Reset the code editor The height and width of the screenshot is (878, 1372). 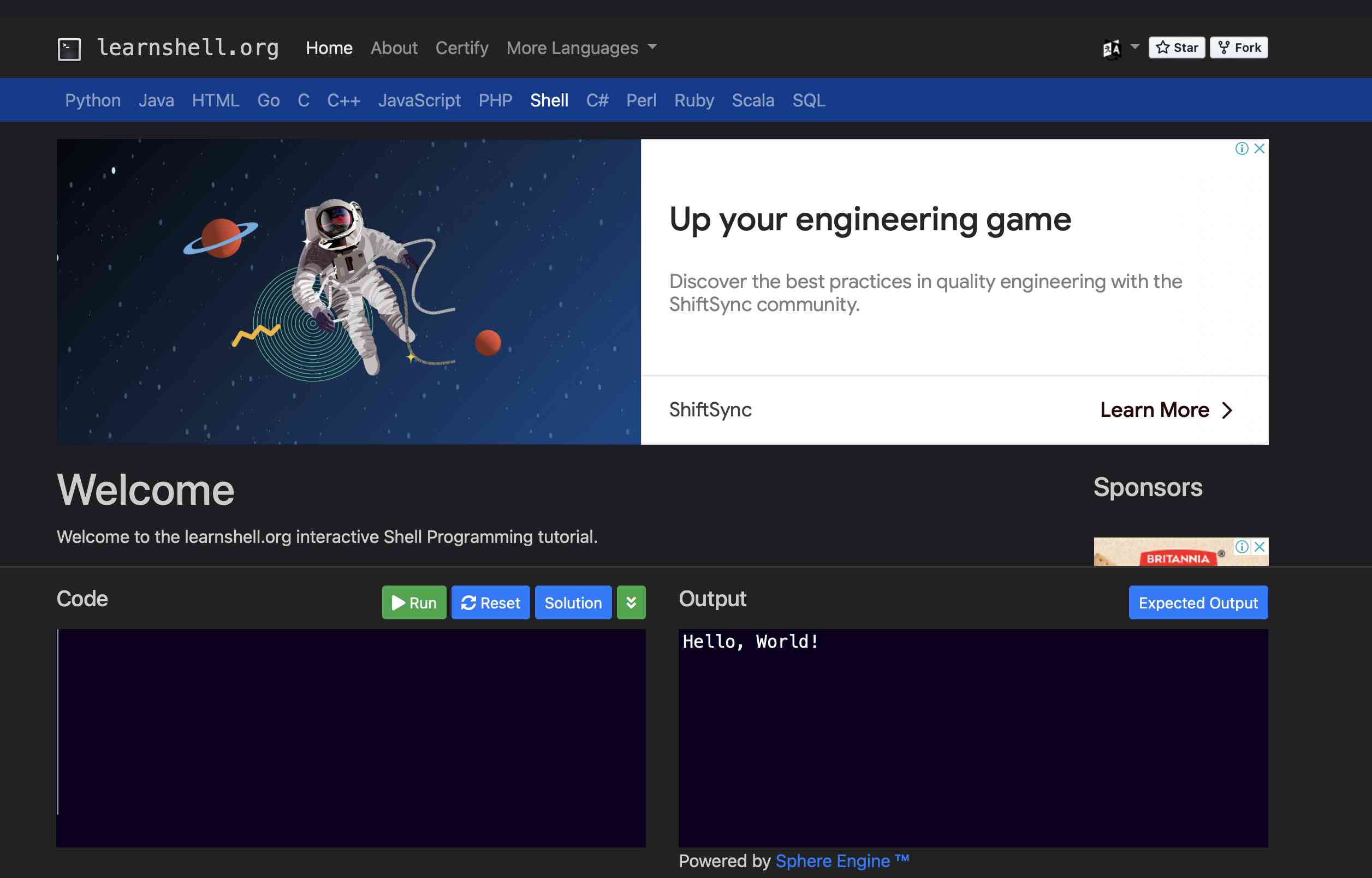490,602
